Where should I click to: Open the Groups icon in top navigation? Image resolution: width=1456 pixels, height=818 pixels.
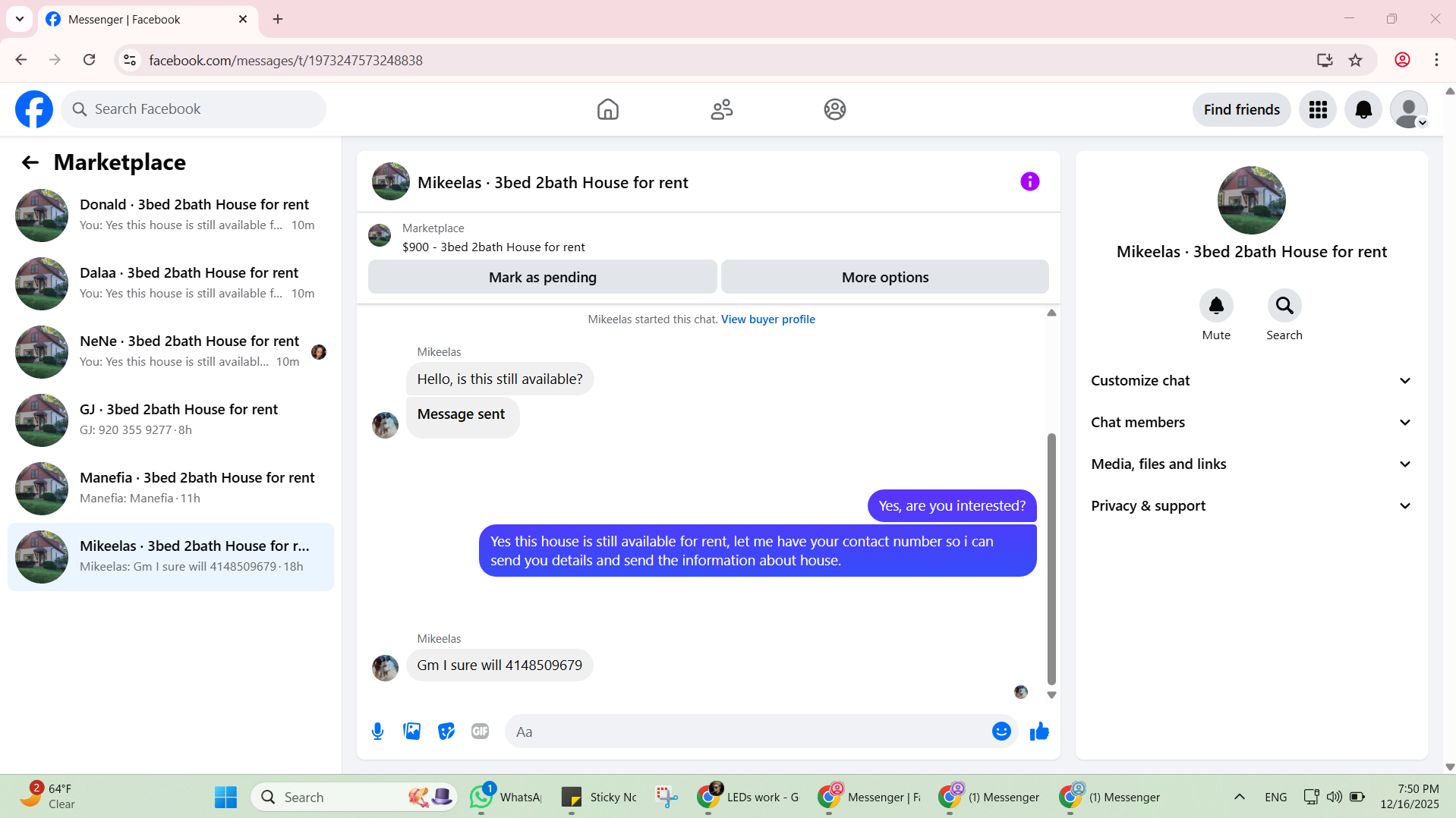(x=835, y=109)
